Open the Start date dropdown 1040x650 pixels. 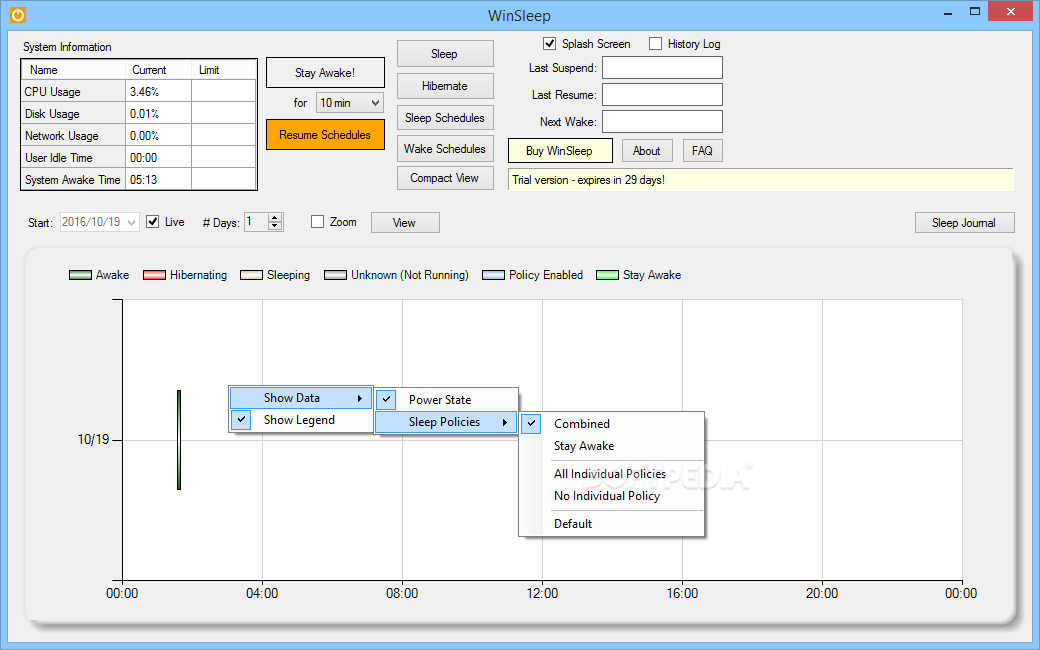tap(132, 222)
